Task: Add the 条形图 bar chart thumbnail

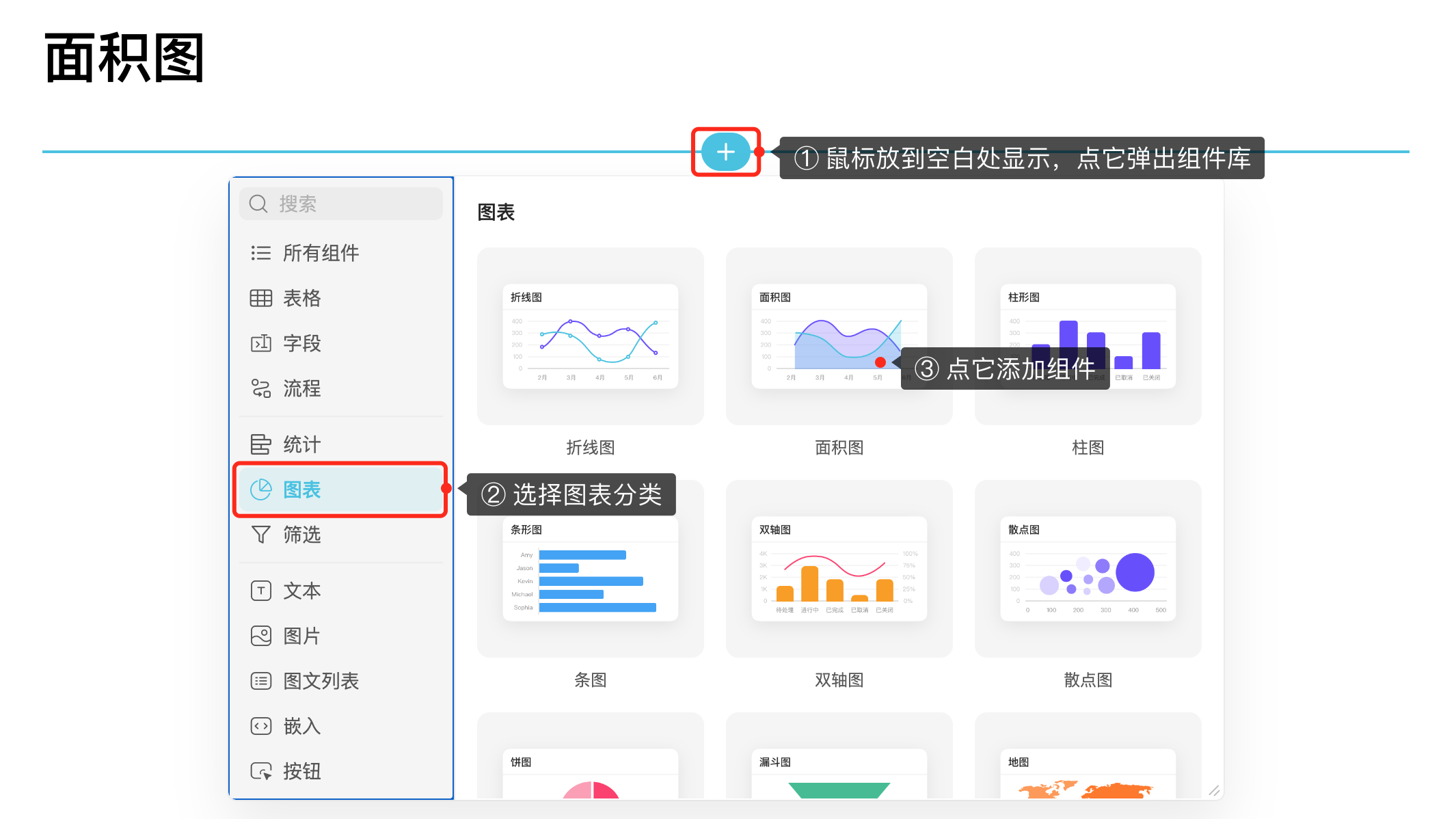Action: (x=591, y=569)
